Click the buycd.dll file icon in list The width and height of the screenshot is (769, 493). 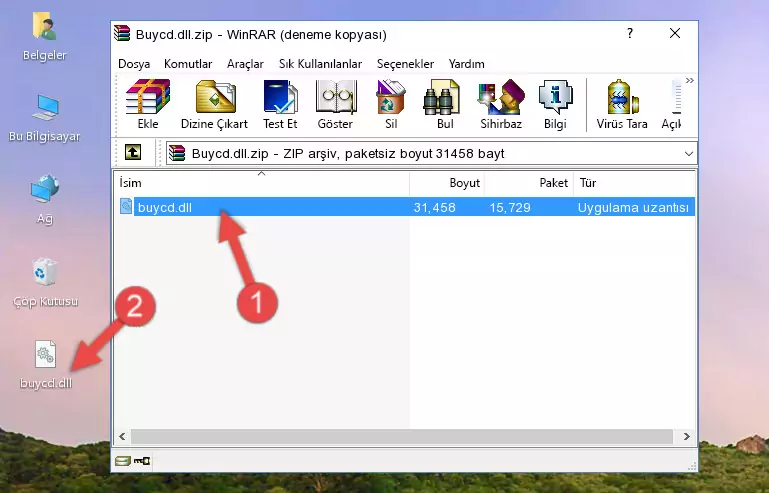[x=126, y=207]
